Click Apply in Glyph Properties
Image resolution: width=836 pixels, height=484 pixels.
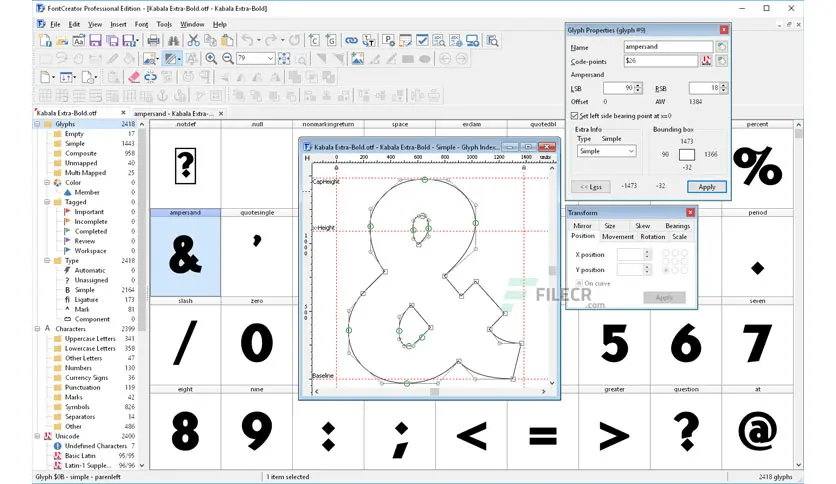[x=707, y=187]
